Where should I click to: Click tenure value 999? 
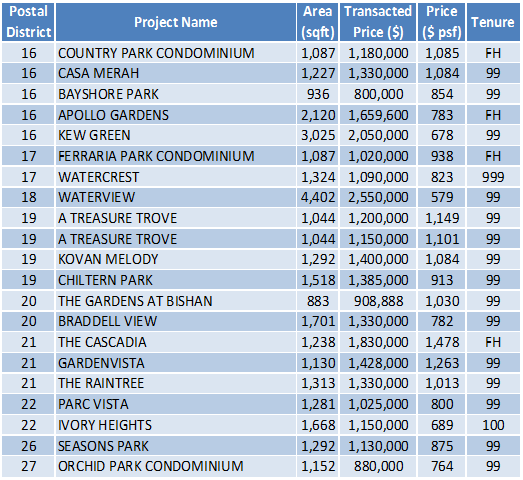click(x=493, y=177)
